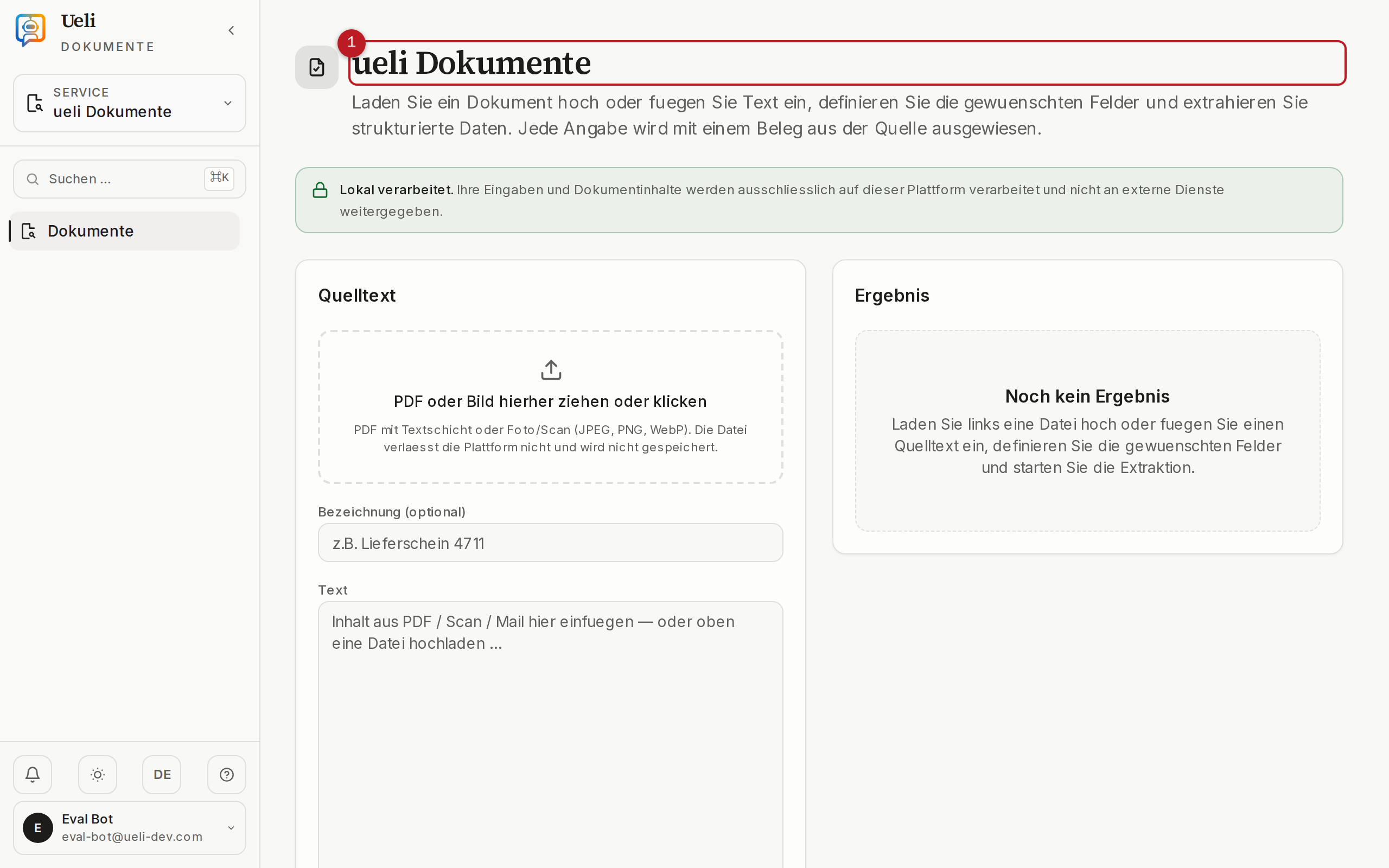This screenshot has width=1389, height=868.
Task: Click the ⌘K shortcut badge
Action: pos(219,178)
